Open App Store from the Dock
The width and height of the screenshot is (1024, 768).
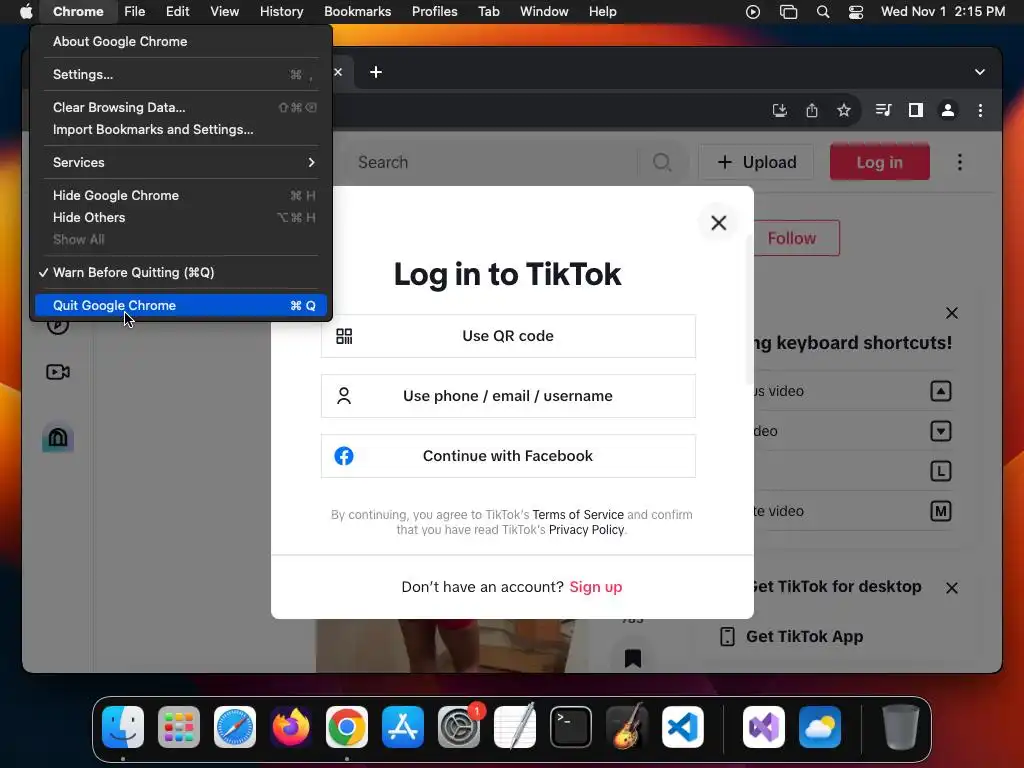click(x=403, y=727)
